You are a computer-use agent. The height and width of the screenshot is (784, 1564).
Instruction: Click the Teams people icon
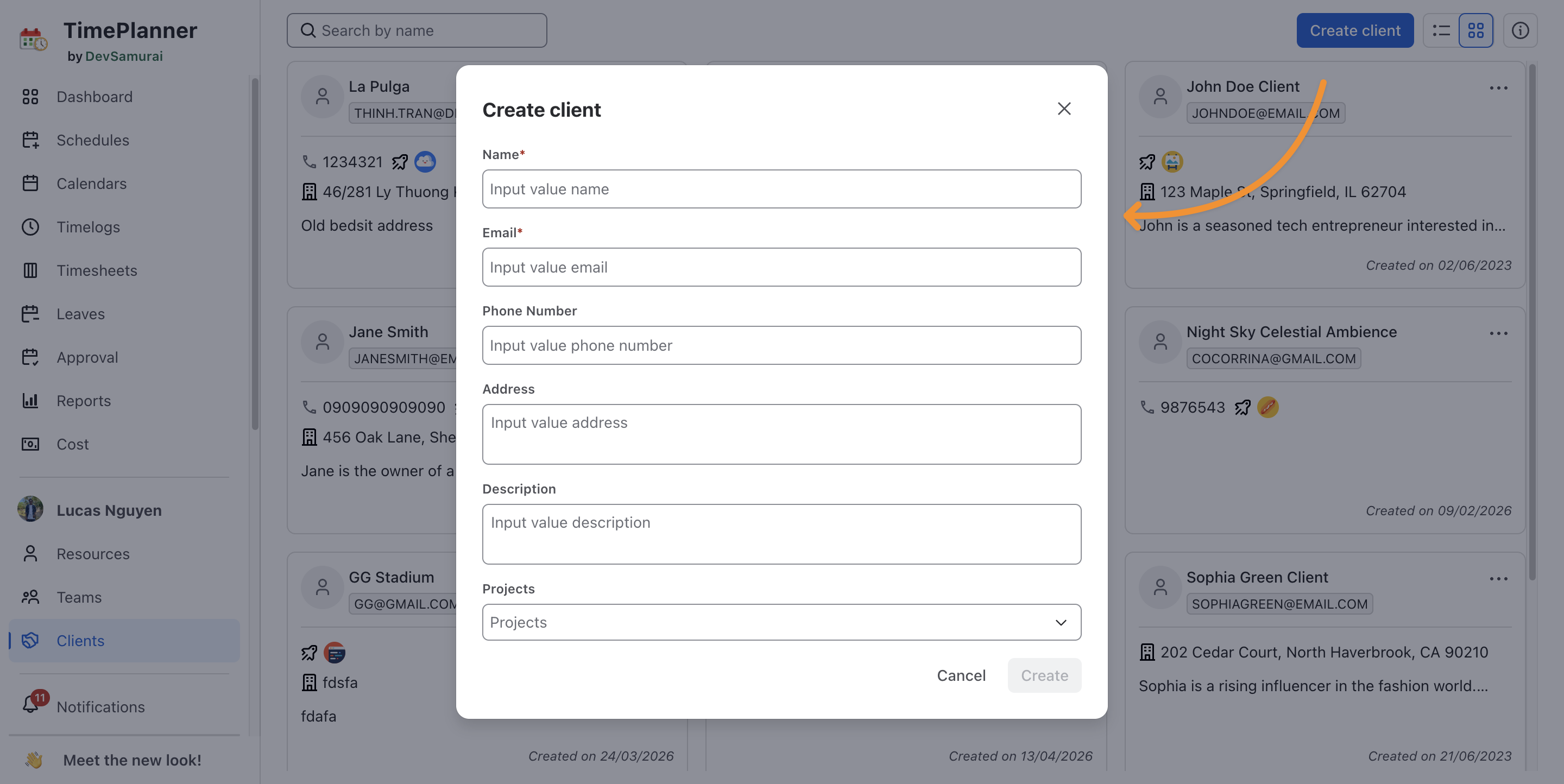click(30, 597)
